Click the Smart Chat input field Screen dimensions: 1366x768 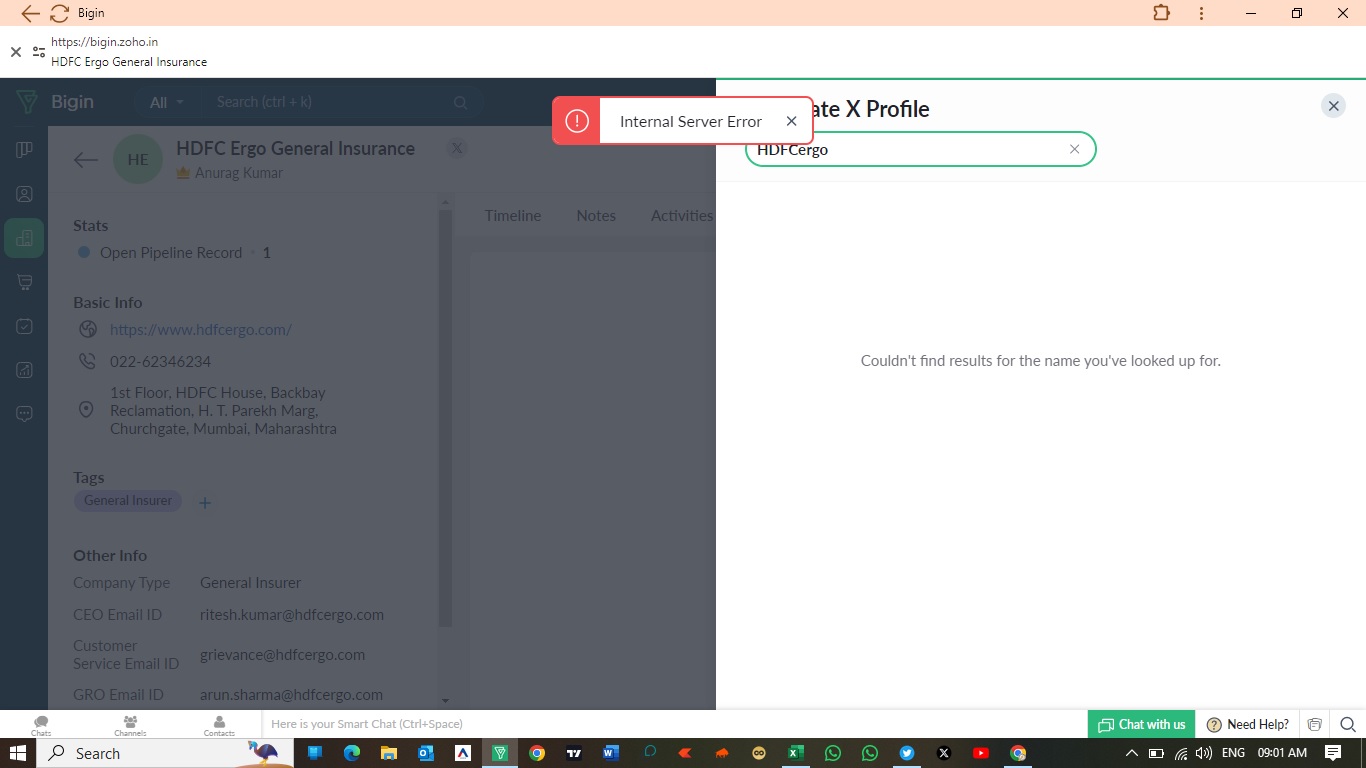tap(673, 724)
